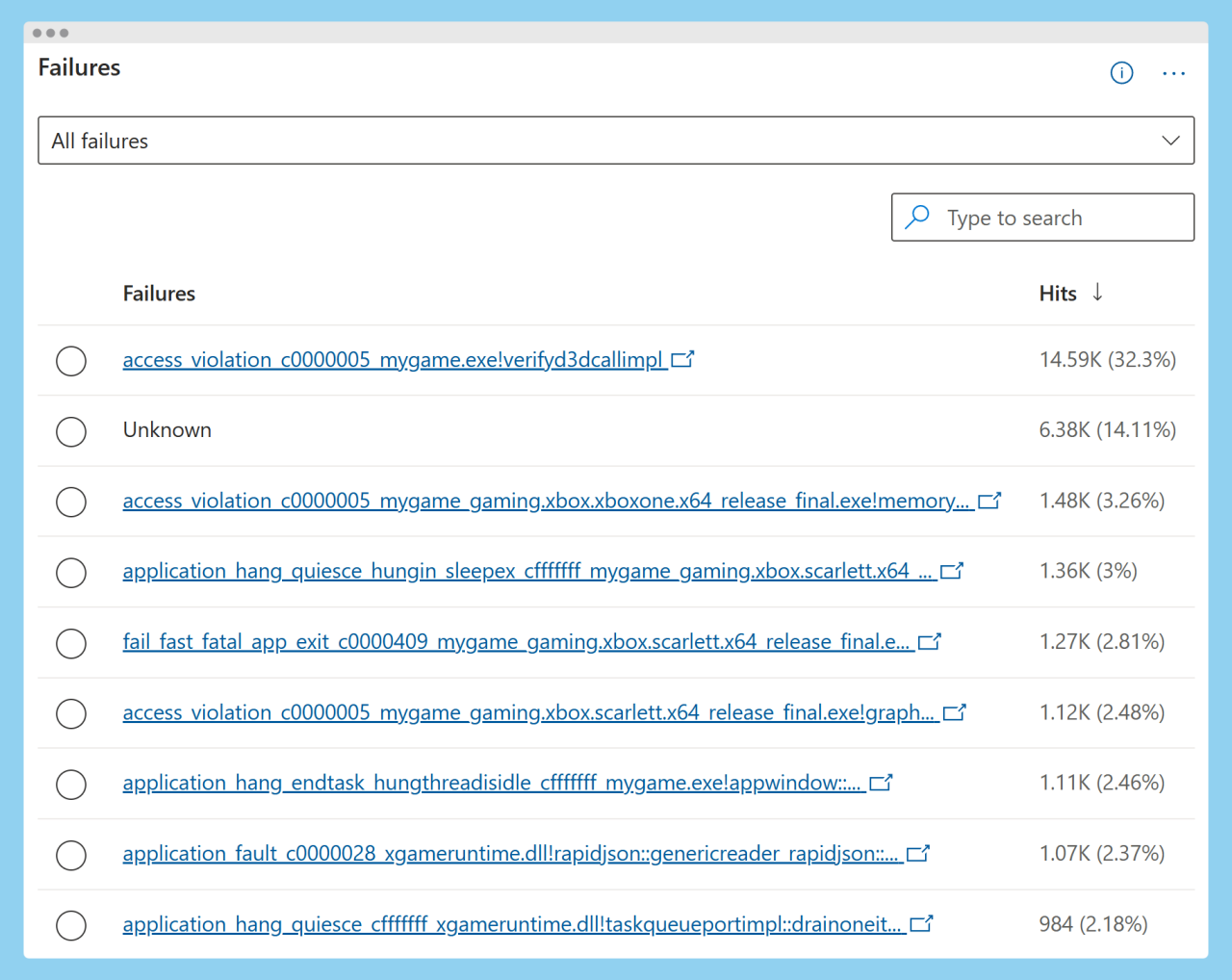Click the info icon in Failures header
The width and height of the screenshot is (1232, 980).
[x=1121, y=73]
